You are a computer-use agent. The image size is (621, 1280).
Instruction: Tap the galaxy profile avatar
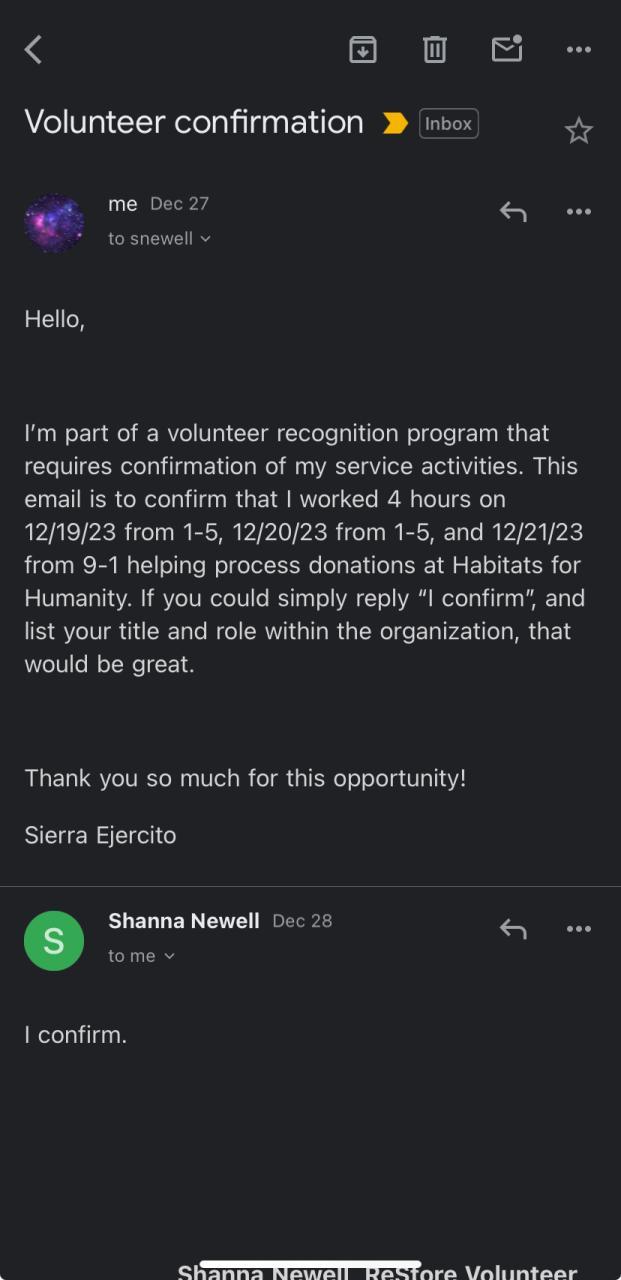(54, 223)
